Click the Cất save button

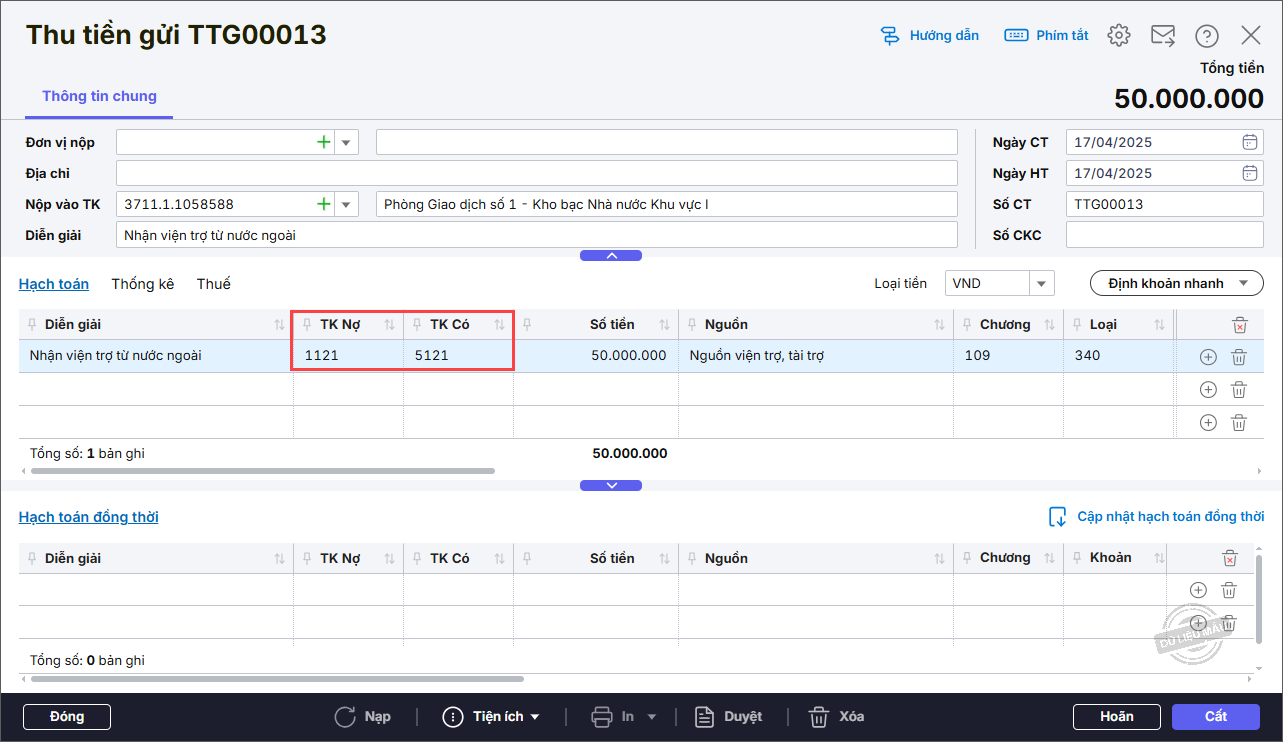tap(1215, 717)
